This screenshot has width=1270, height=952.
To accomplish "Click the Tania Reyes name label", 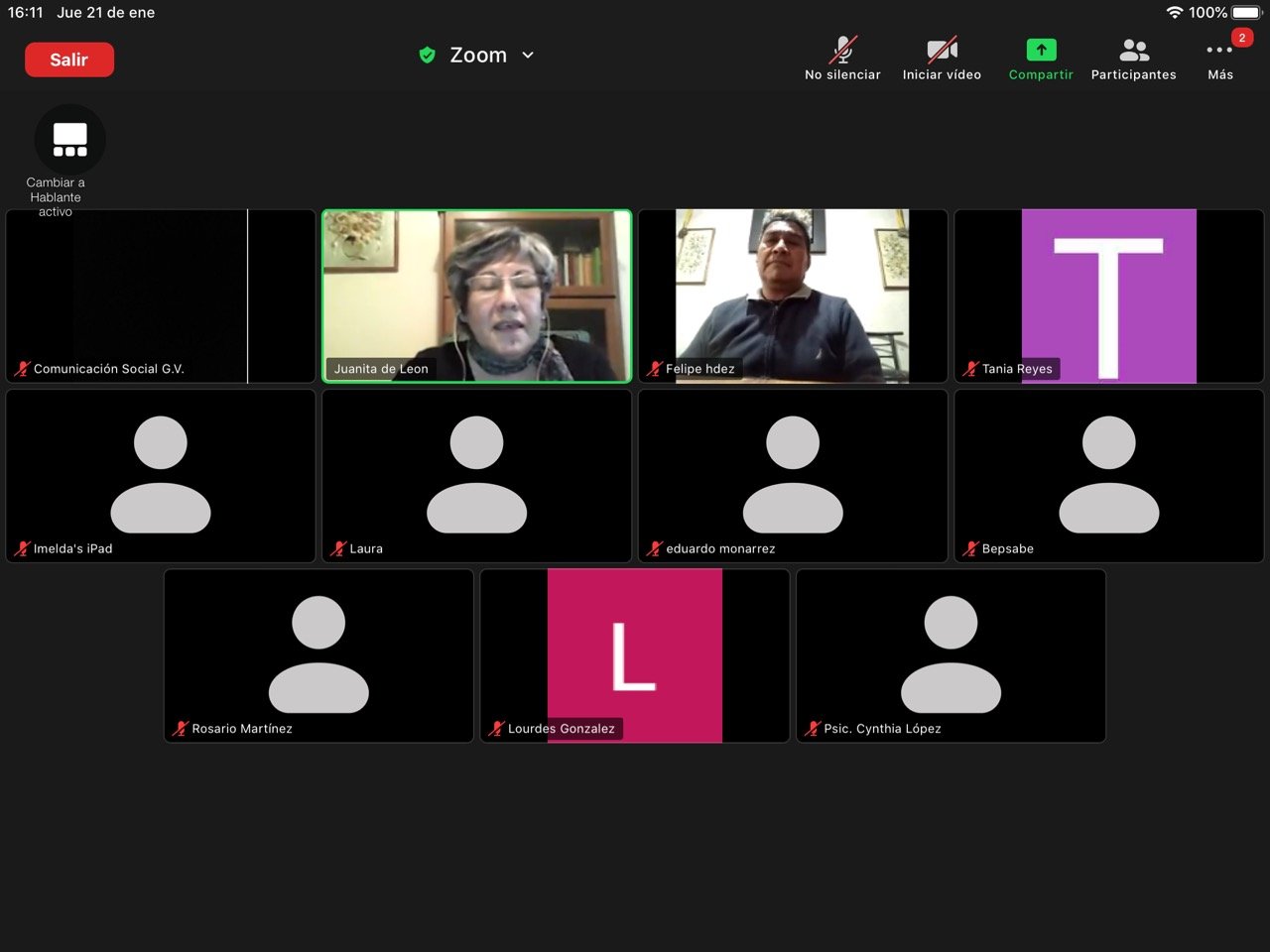I will pos(1017,369).
